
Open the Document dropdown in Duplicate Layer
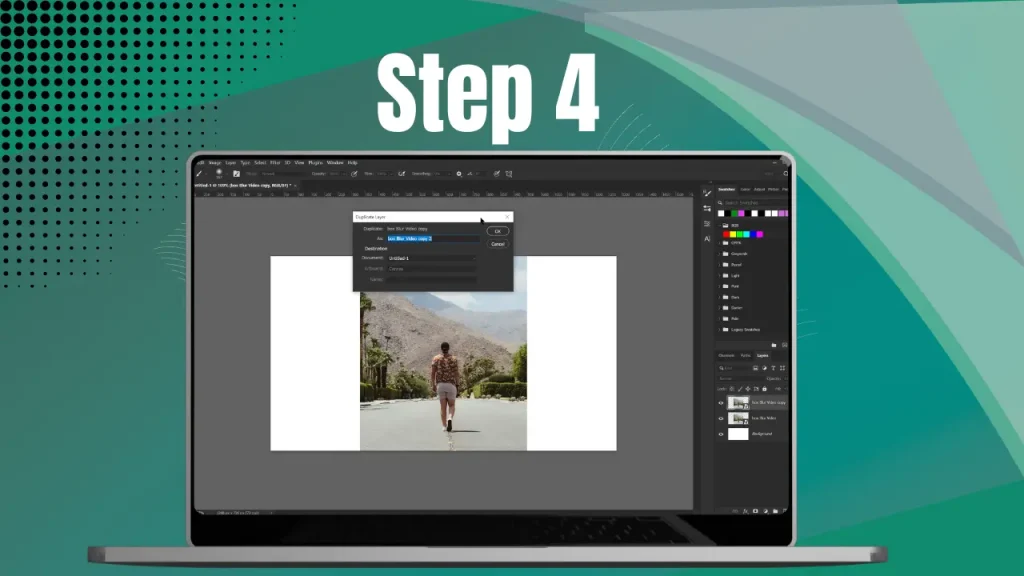click(432, 258)
